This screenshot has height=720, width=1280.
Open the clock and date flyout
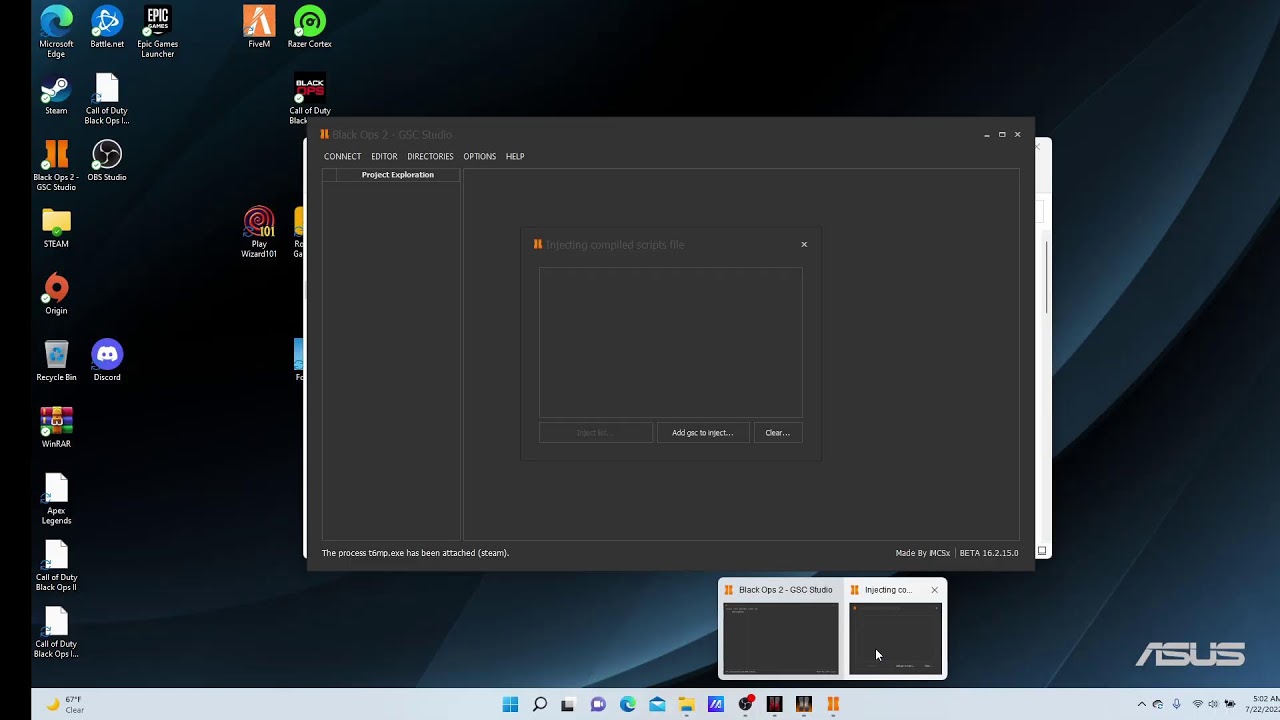(x=1262, y=704)
